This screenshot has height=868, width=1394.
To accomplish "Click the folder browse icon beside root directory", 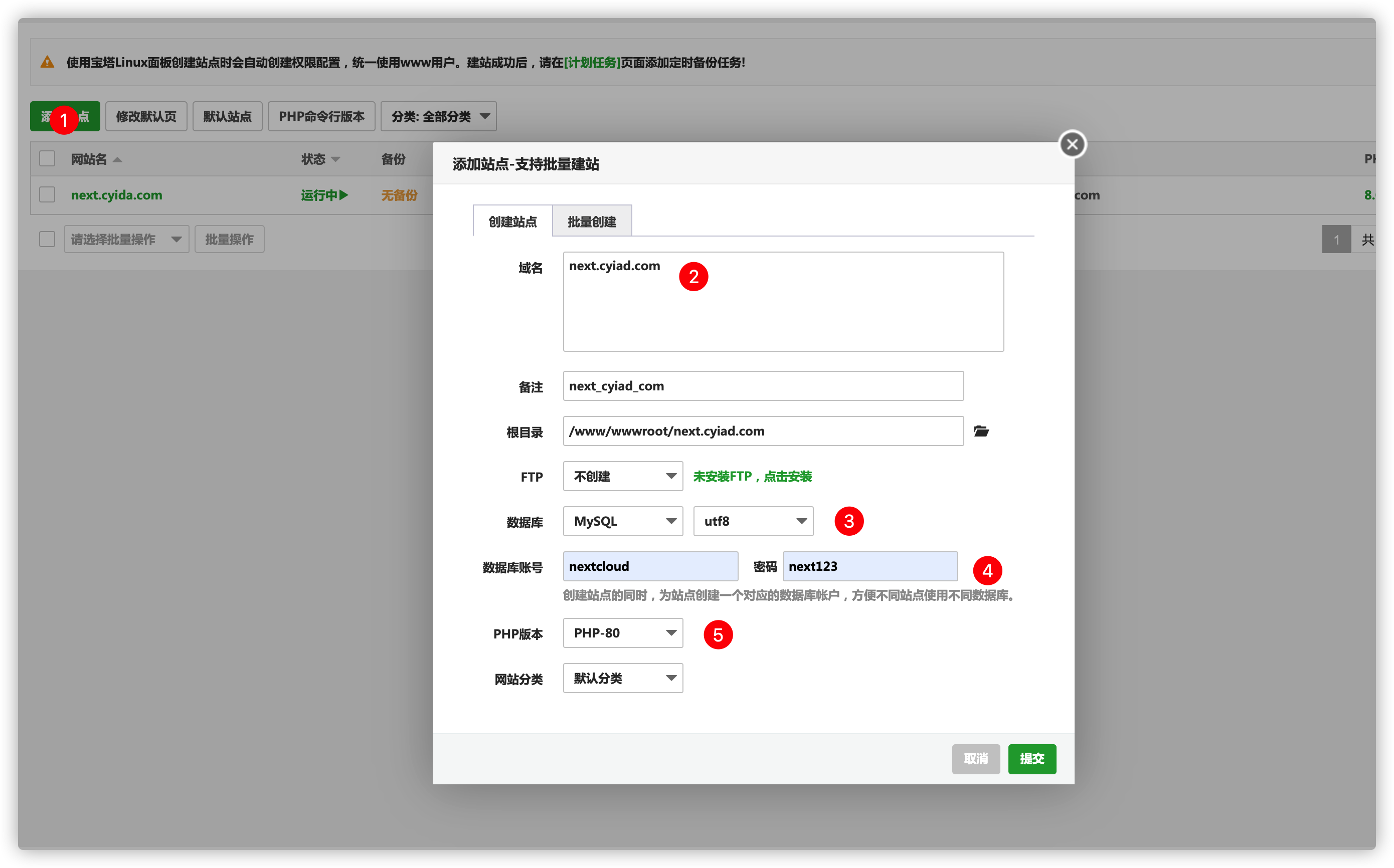I will pos(981,431).
